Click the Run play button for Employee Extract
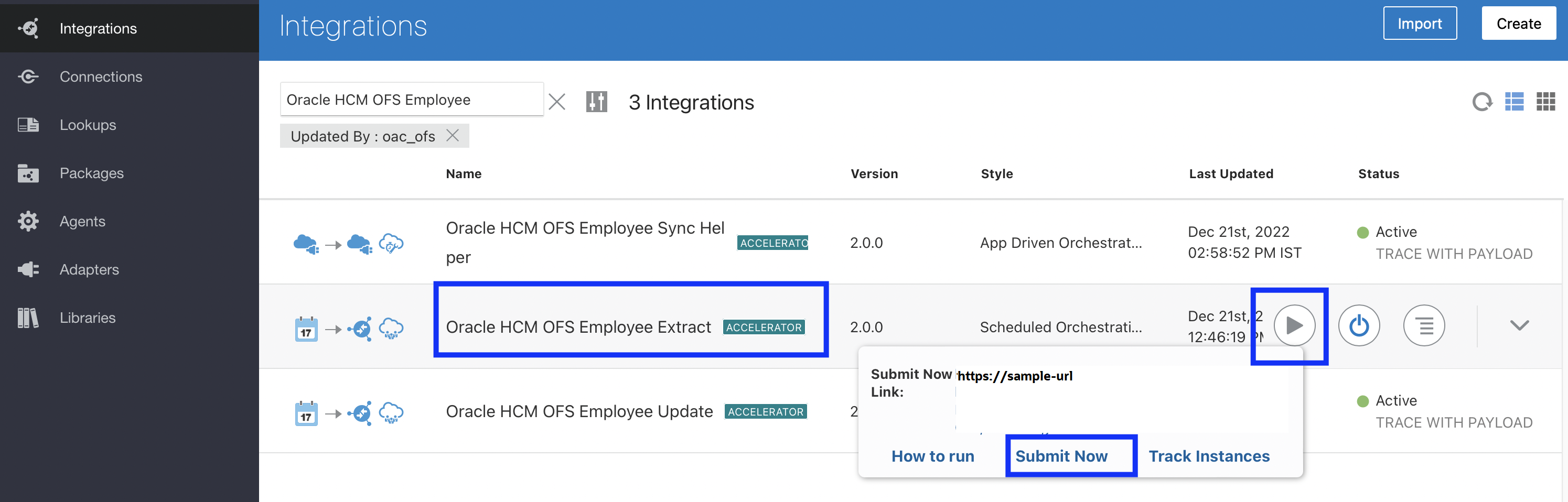 coord(1294,325)
